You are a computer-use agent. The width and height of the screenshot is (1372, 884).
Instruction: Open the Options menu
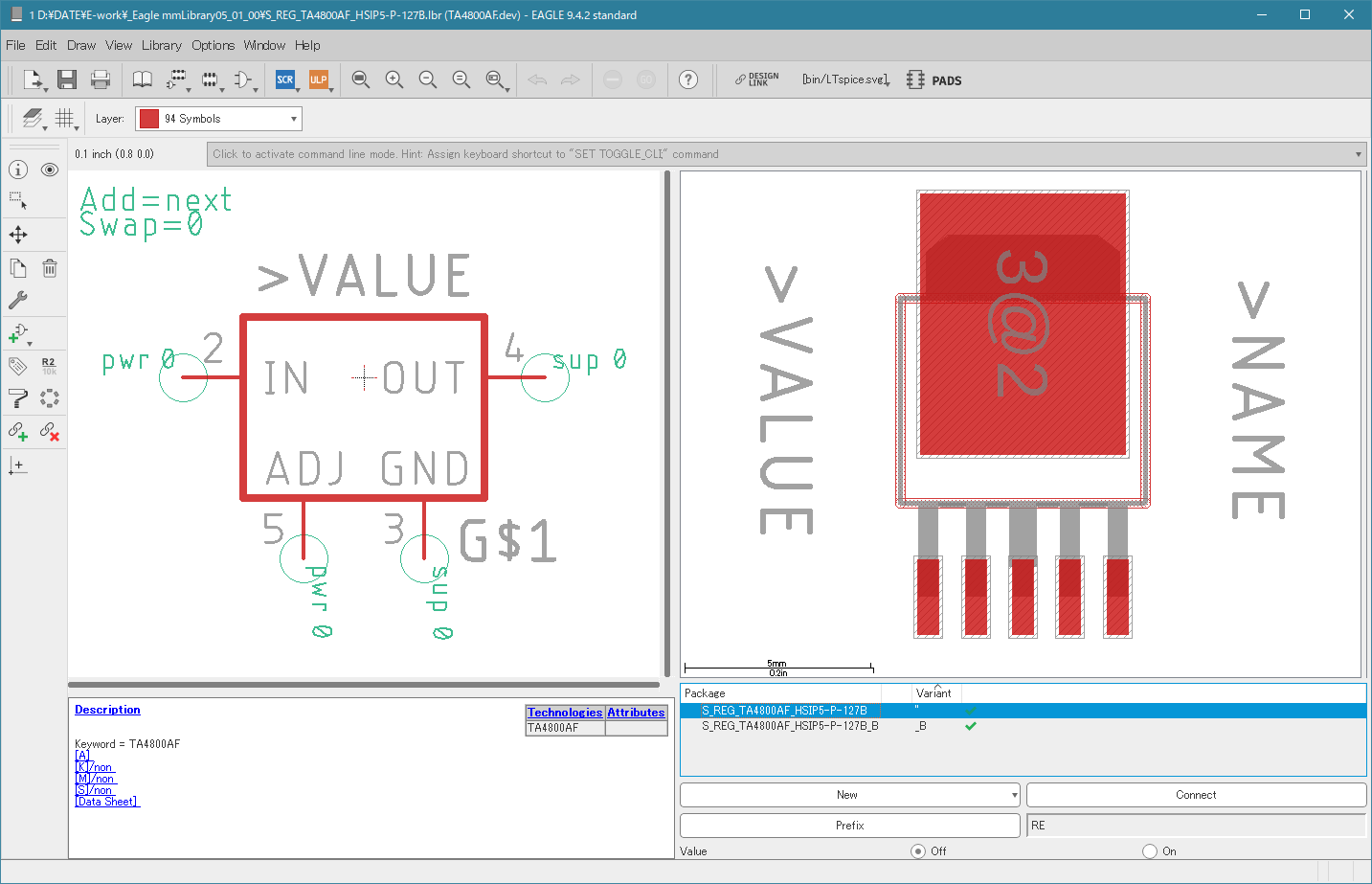[213, 45]
